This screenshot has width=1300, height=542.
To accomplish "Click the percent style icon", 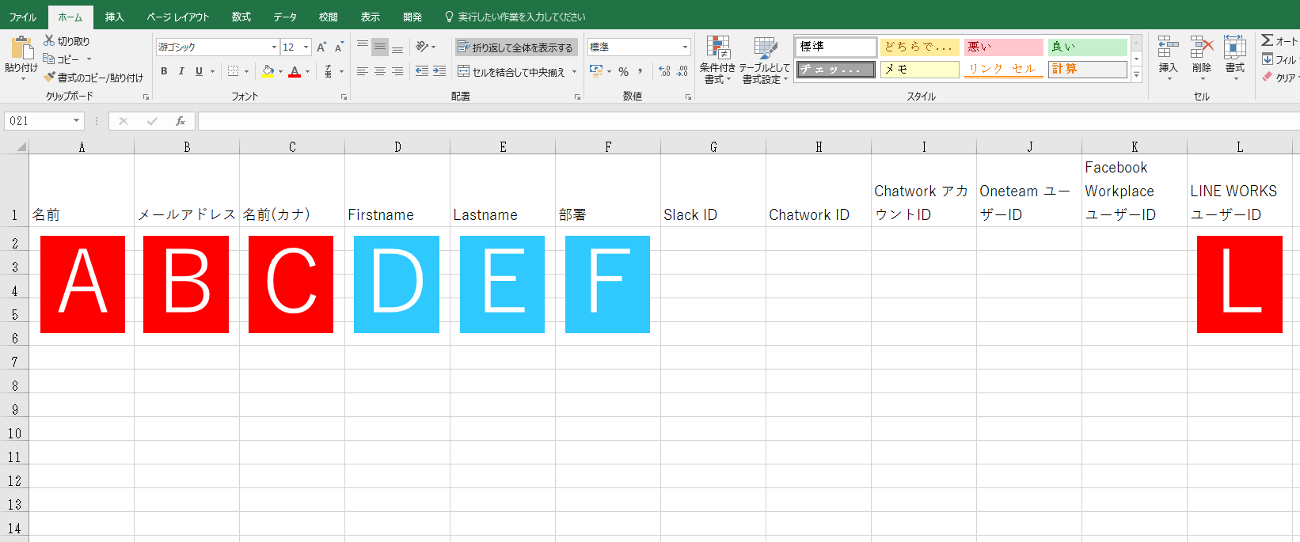I will (x=623, y=72).
